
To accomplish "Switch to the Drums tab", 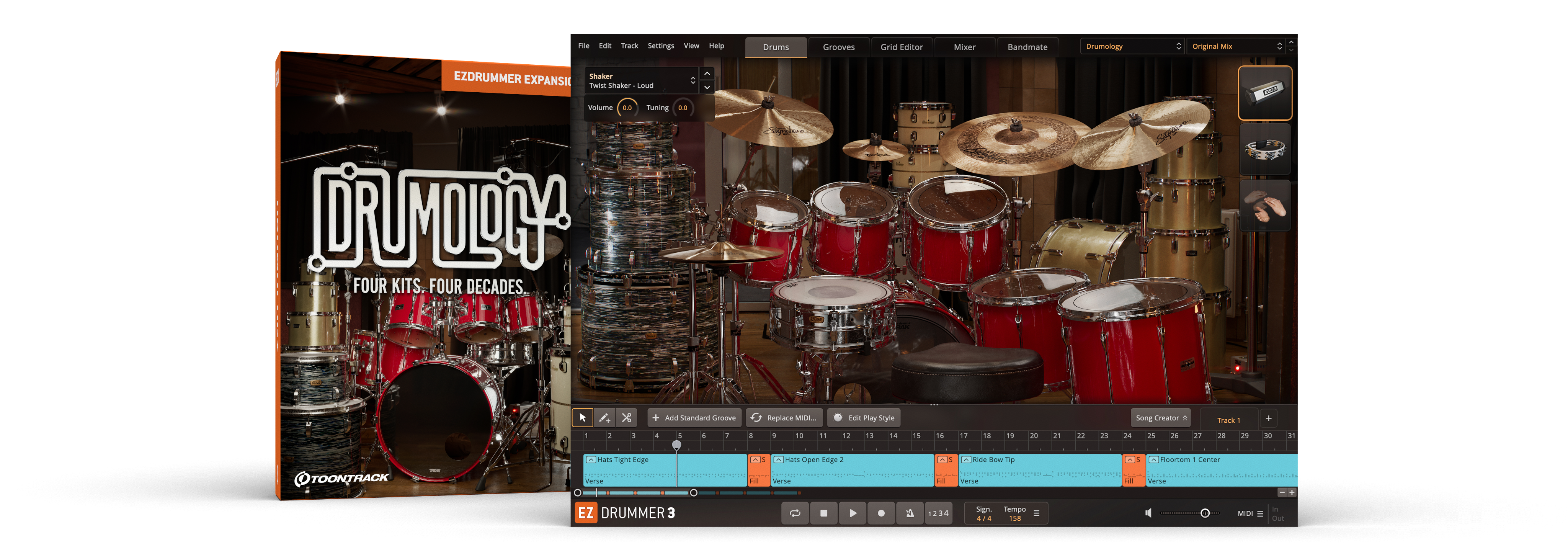I will click(776, 47).
